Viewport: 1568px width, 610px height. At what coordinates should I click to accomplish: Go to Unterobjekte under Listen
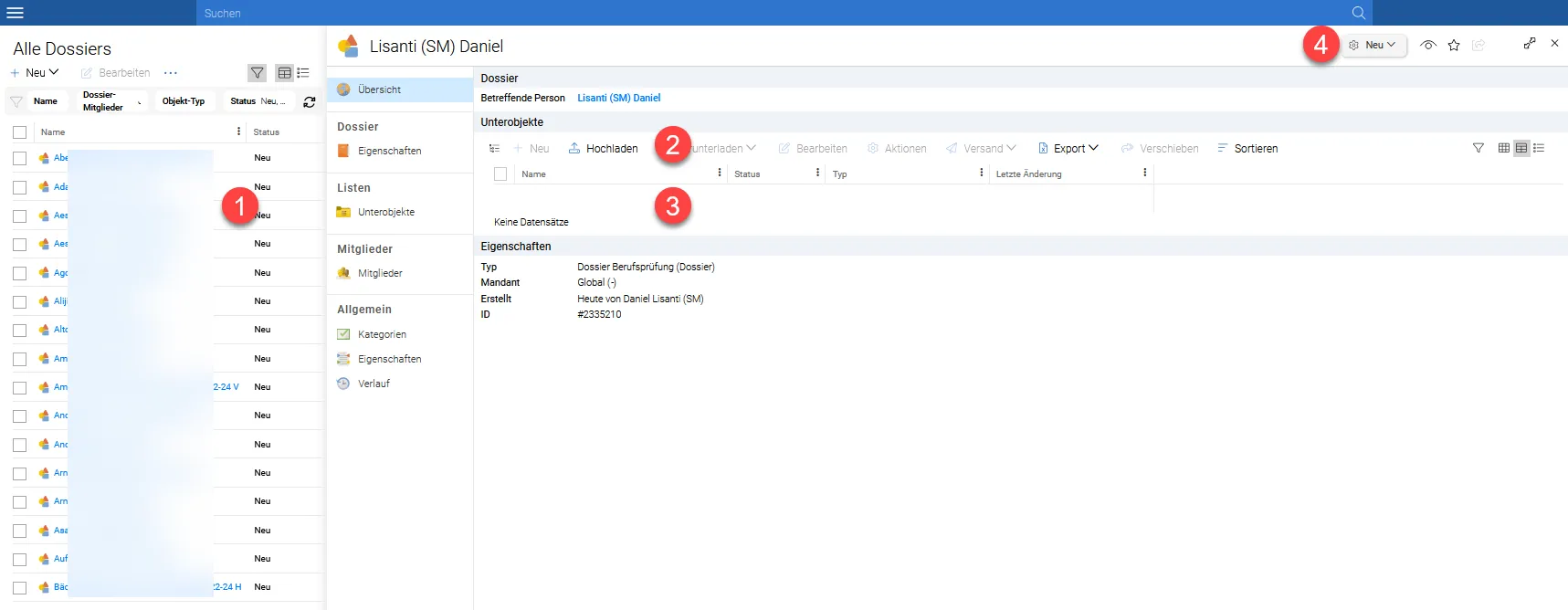pos(385,212)
